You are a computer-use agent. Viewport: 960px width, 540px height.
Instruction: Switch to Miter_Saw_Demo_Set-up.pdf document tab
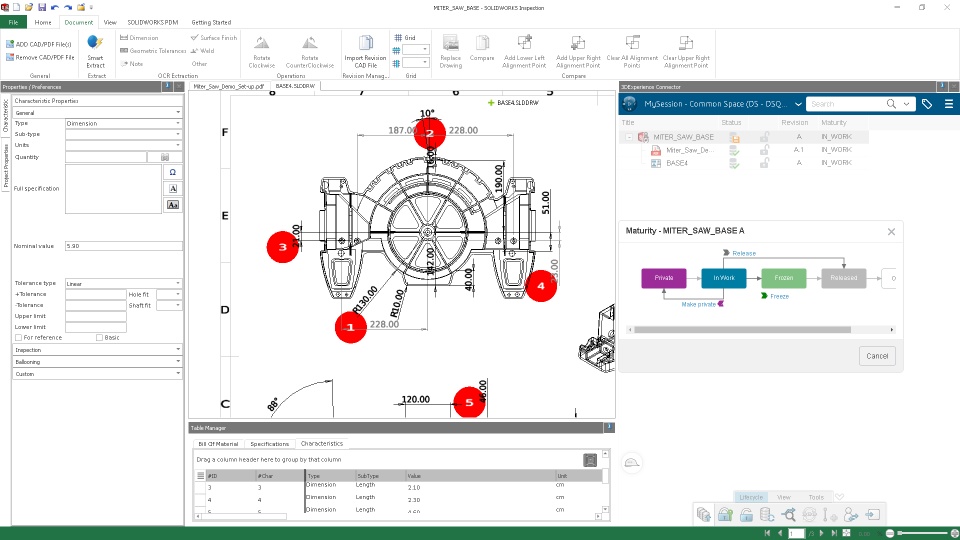[x=229, y=86]
